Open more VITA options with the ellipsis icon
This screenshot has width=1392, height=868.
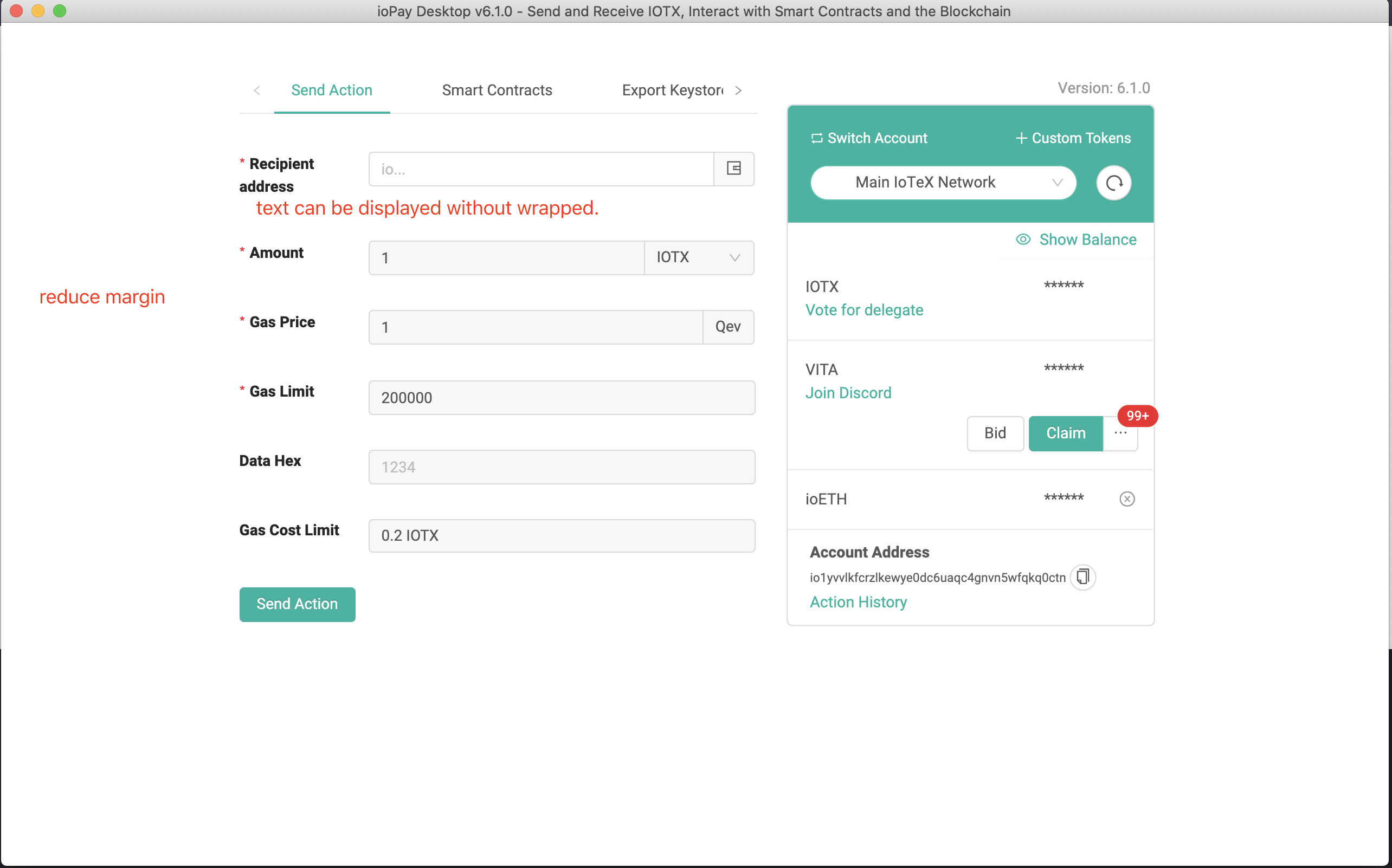pos(1120,433)
